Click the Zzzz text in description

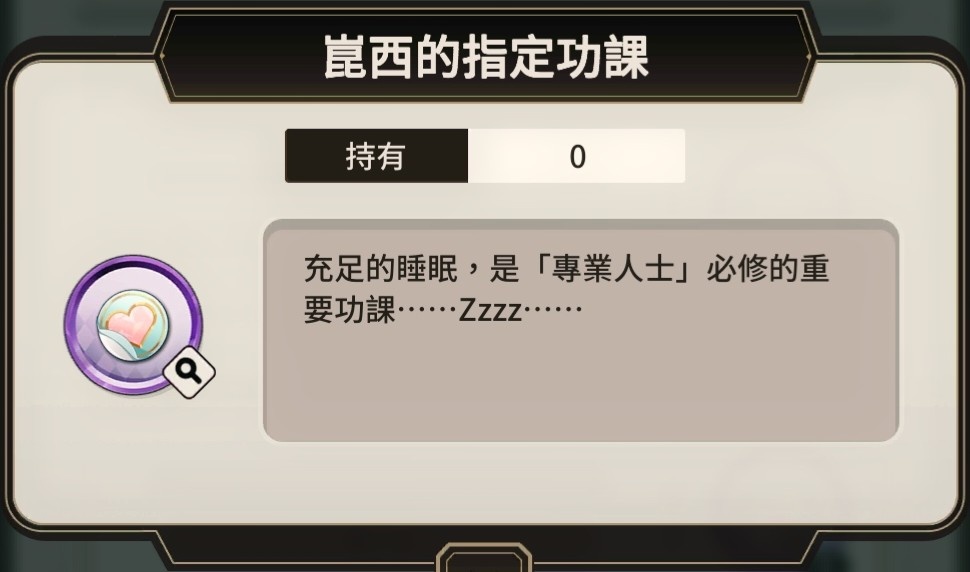coord(490,310)
